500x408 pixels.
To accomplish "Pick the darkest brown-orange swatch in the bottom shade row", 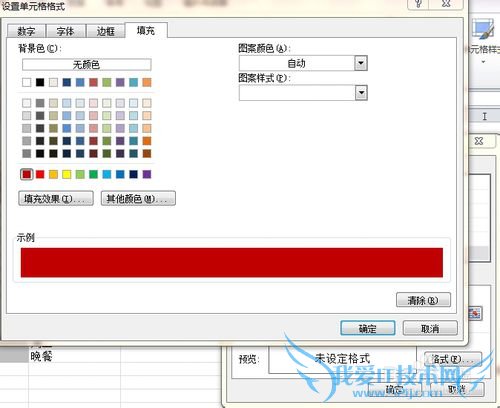I will point(147,153).
